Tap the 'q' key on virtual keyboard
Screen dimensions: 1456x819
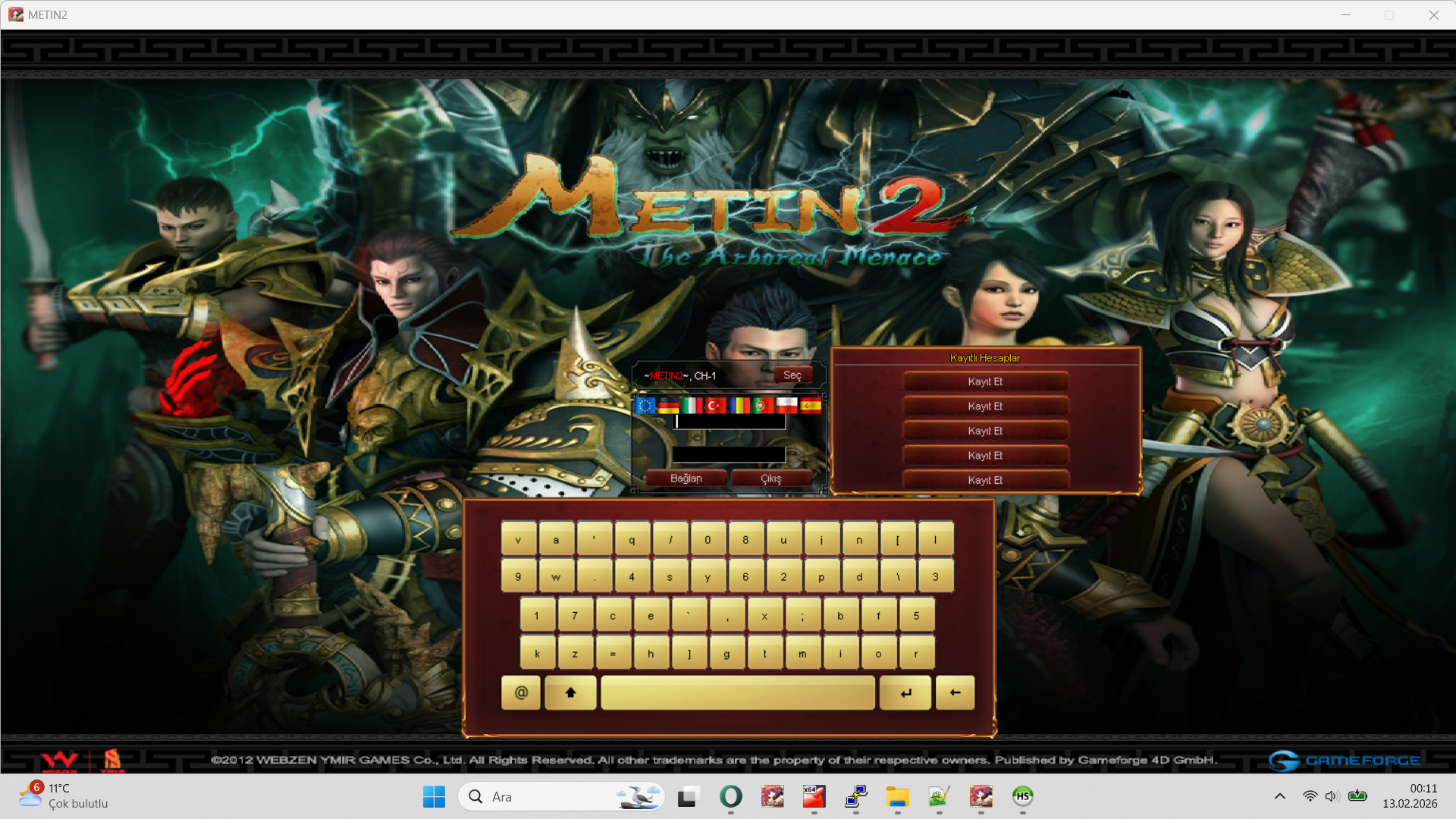[x=632, y=540]
